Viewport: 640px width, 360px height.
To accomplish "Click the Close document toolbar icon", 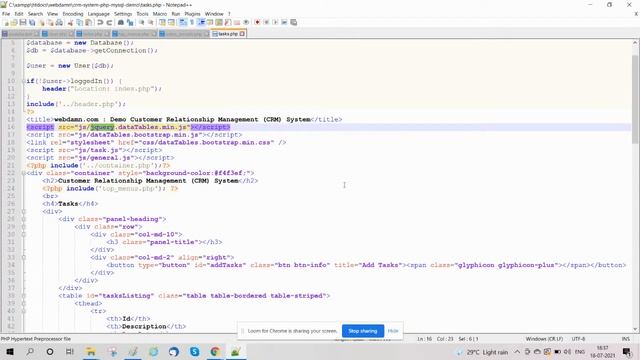I will click(x=42, y=22).
